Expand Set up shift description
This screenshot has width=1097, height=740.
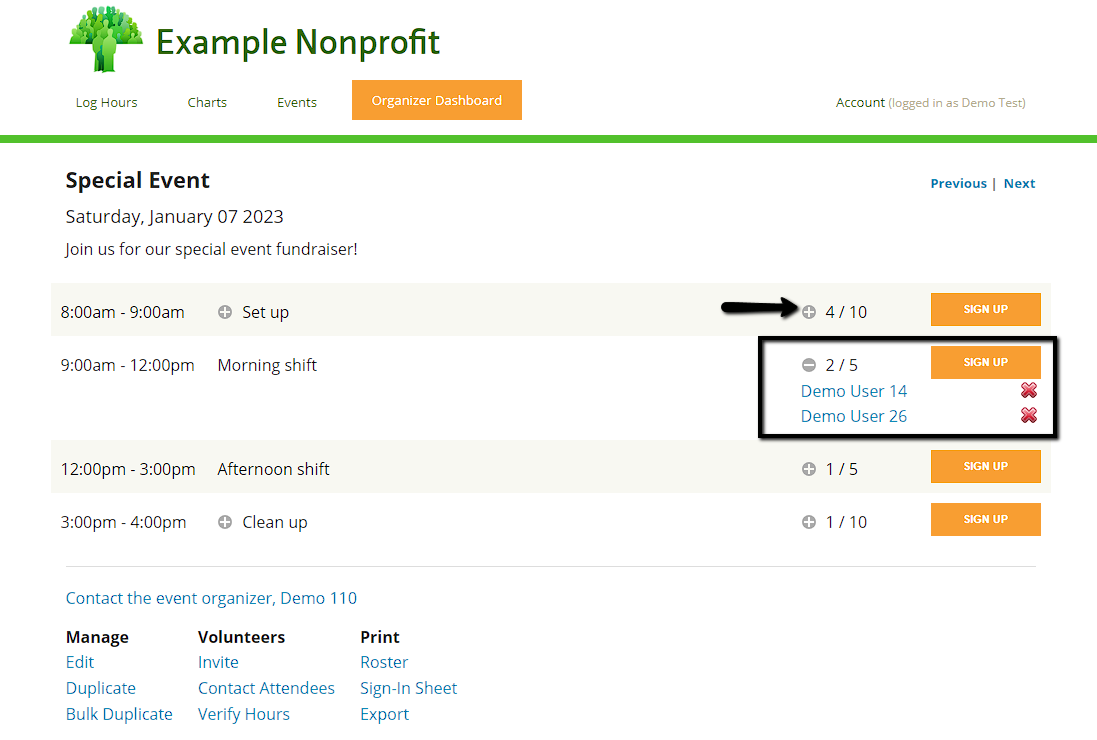click(225, 312)
